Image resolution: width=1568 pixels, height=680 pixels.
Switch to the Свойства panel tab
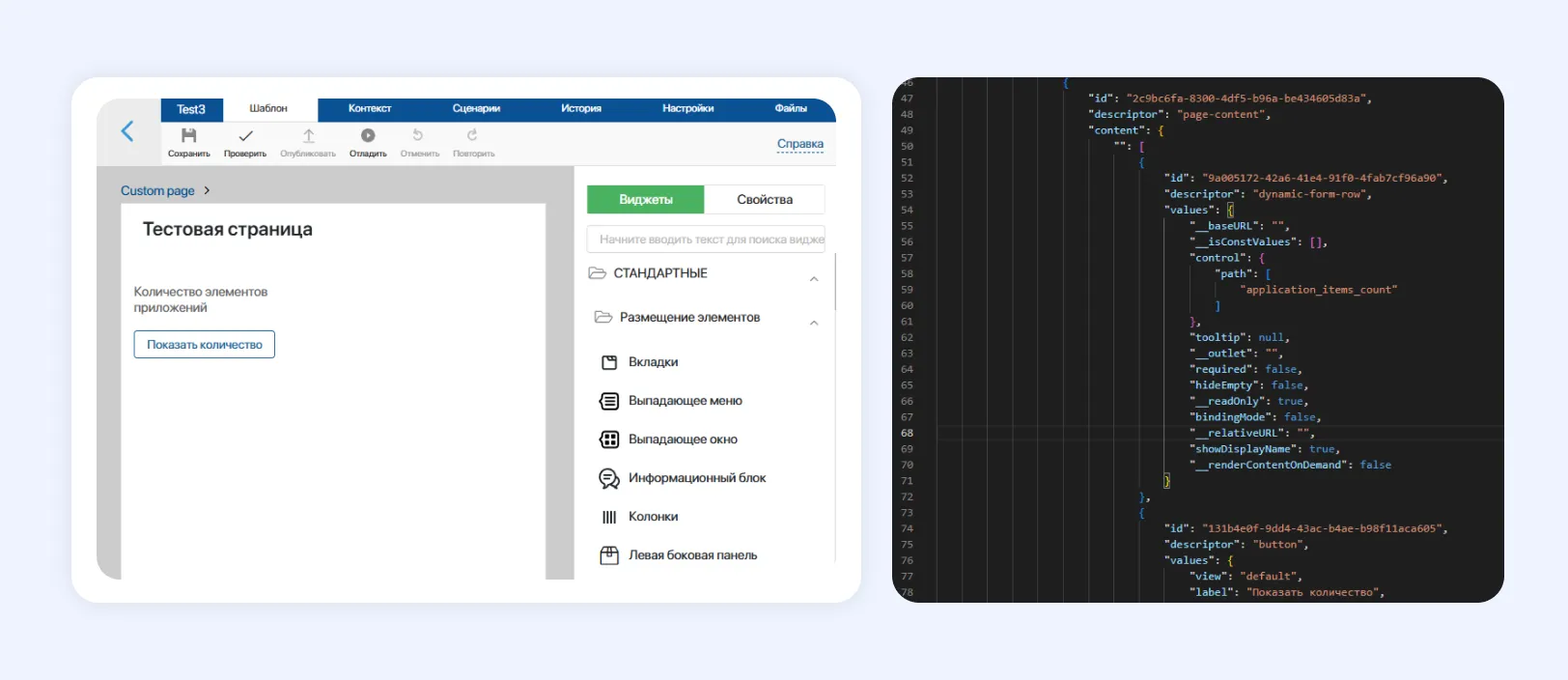coord(764,200)
